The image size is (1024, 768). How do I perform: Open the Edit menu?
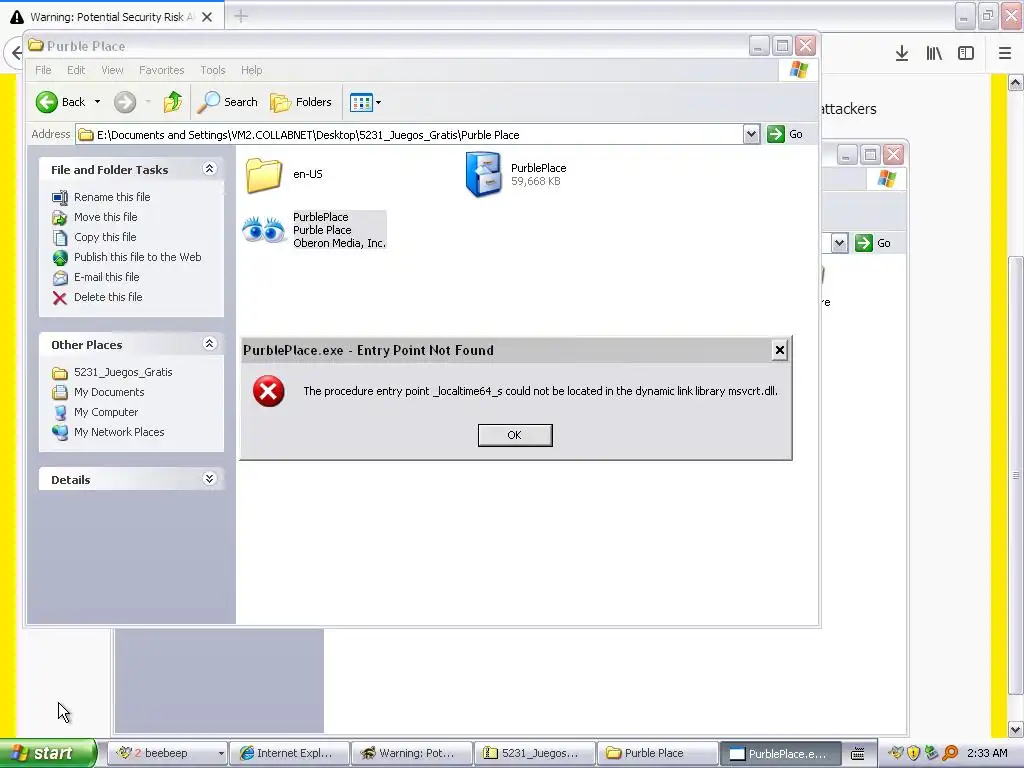tap(76, 70)
